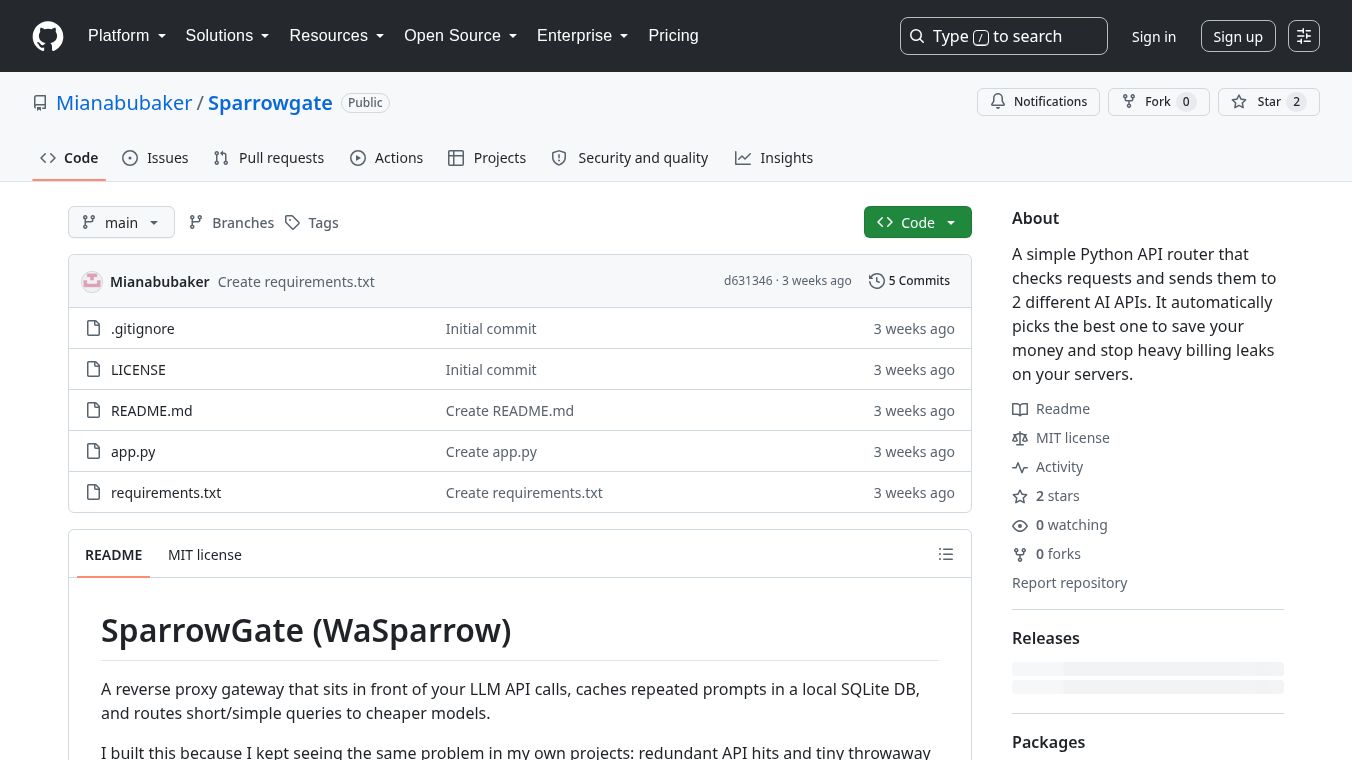Open the Sparrowgate repository name link
This screenshot has height=760, width=1352.
[270, 103]
